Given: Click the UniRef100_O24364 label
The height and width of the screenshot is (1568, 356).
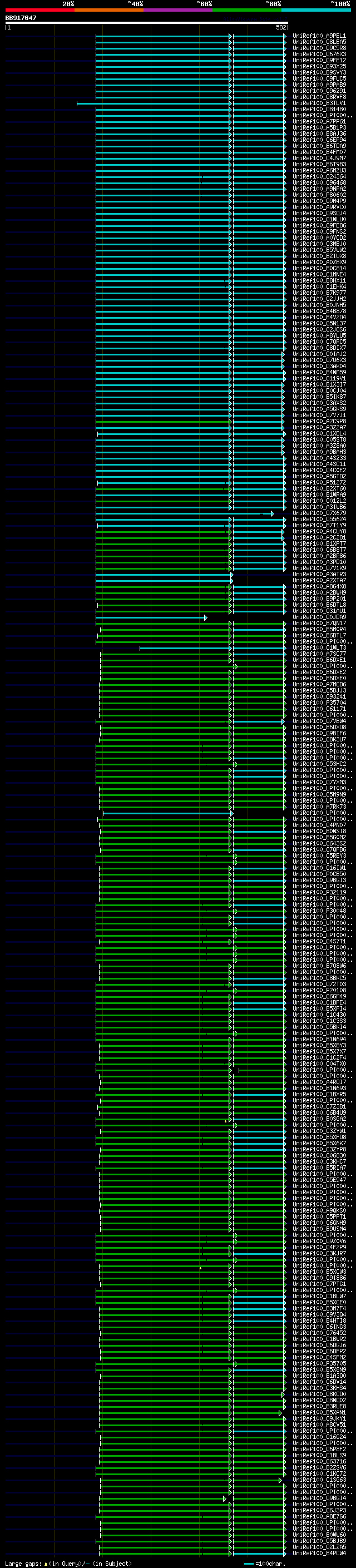Looking at the screenshot, I should (x=319, y=176).
